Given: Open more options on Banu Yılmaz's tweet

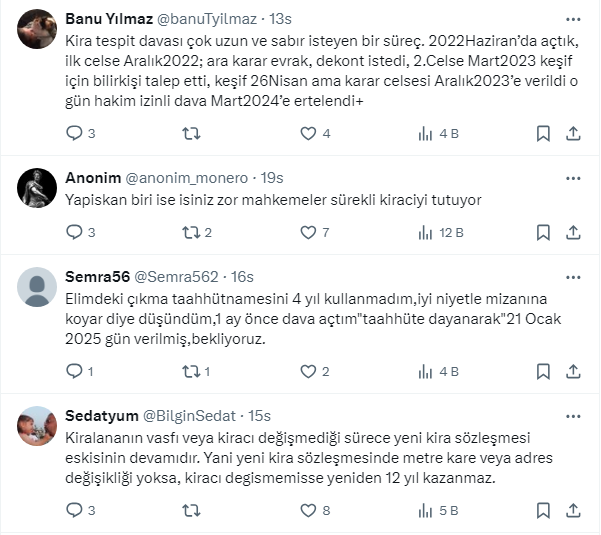Looking at the screenshot, I should tap(573, 19).
